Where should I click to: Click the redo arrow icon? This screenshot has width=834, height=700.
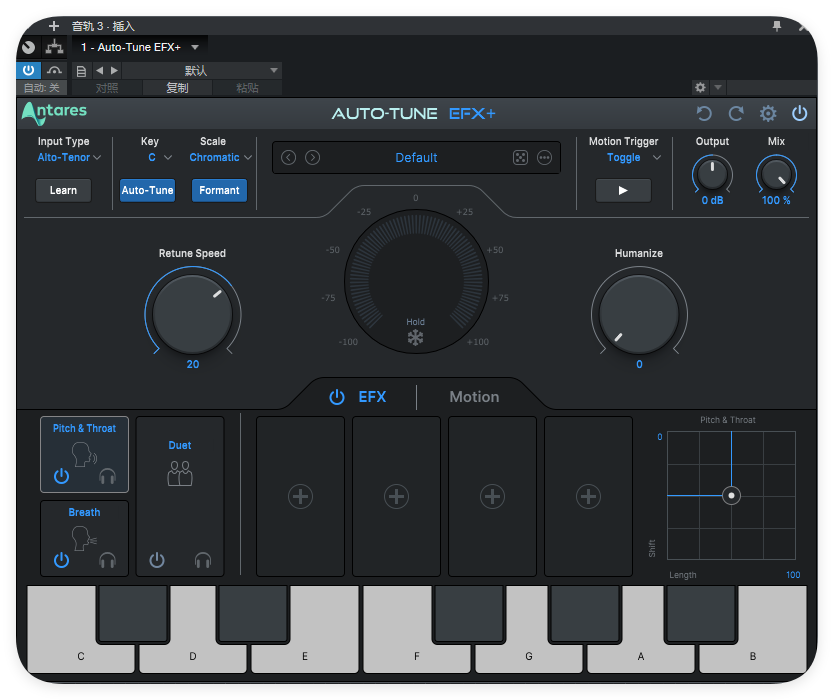tap(736, 113)
